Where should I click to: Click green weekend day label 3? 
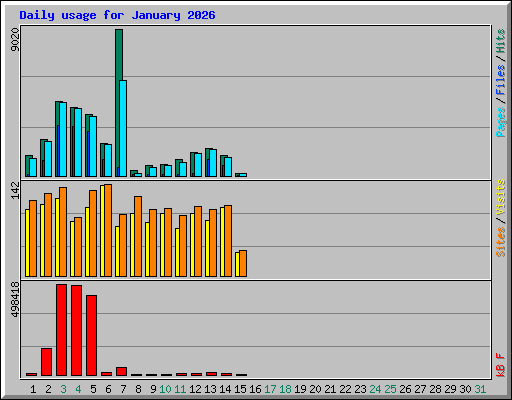[63, 389]
